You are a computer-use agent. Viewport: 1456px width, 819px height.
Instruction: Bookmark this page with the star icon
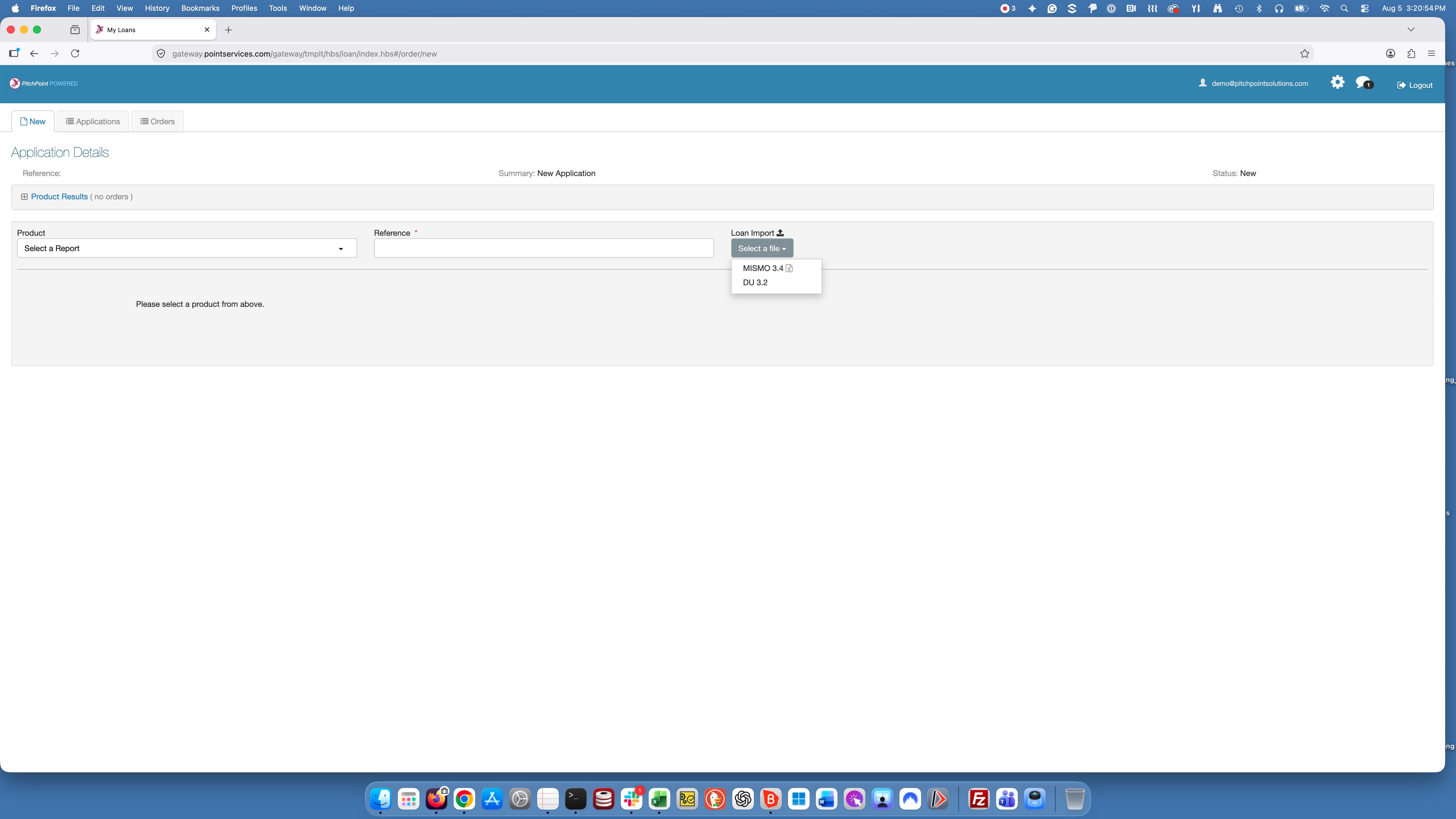[x=1304, y=54]
